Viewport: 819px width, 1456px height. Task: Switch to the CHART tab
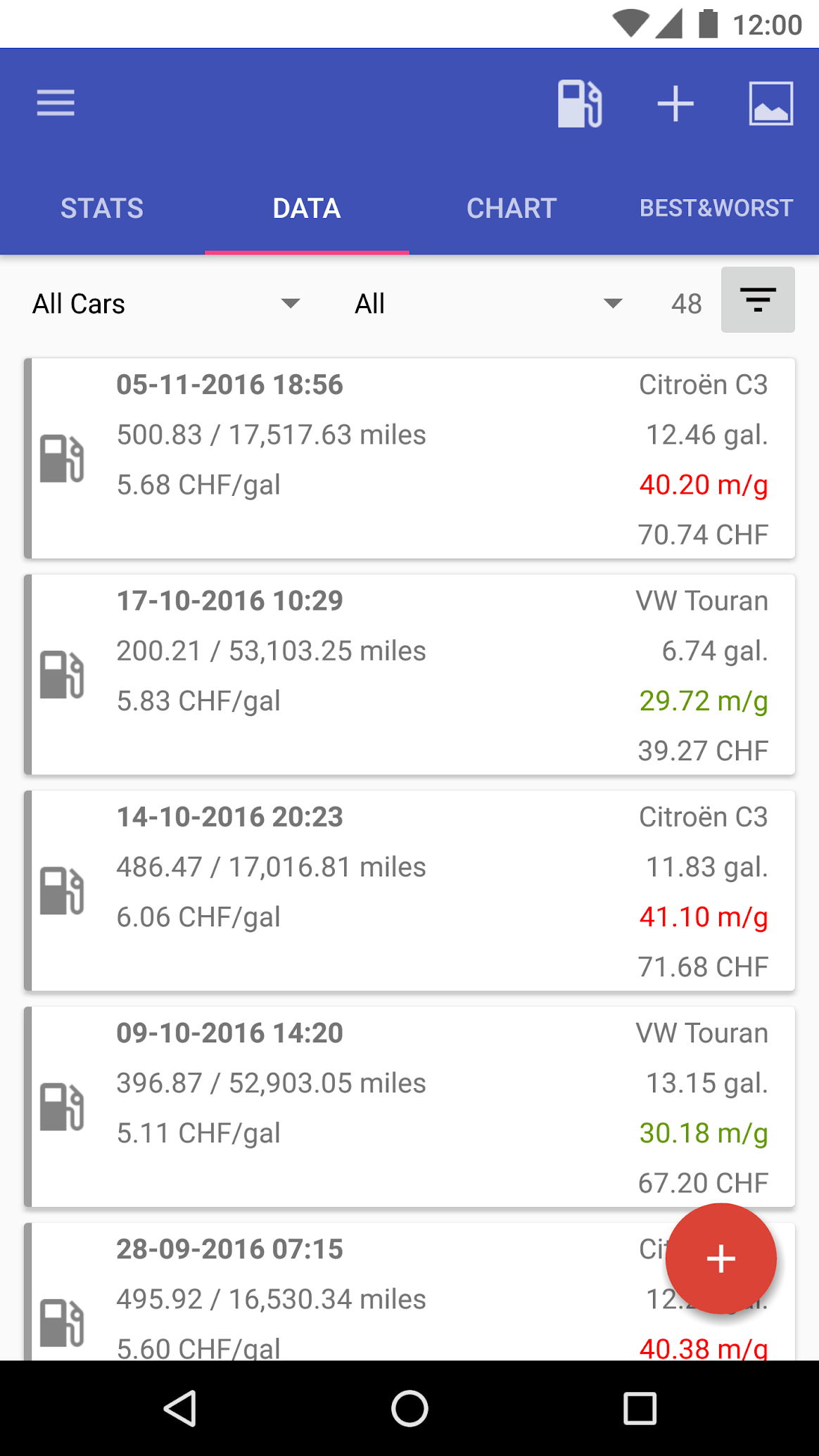[x=512, y=208]
